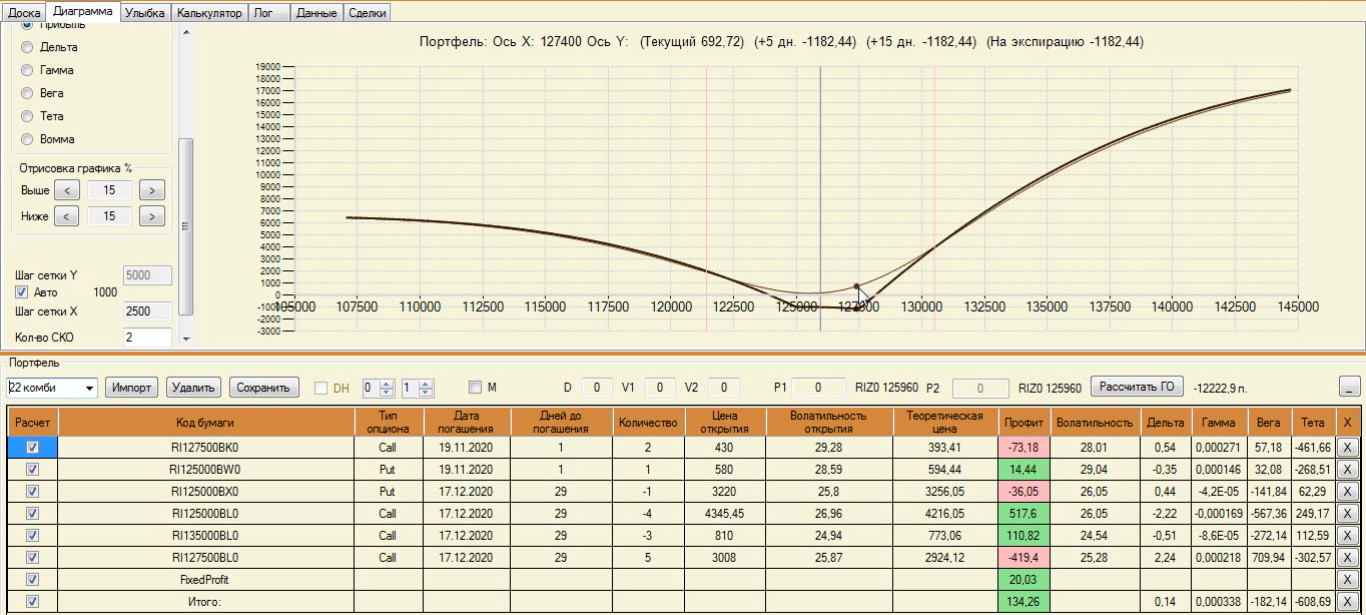1366x615 pixels.
Task: Remove the RI125000BW0 row with its X button
Action: tap(1346, 469)
